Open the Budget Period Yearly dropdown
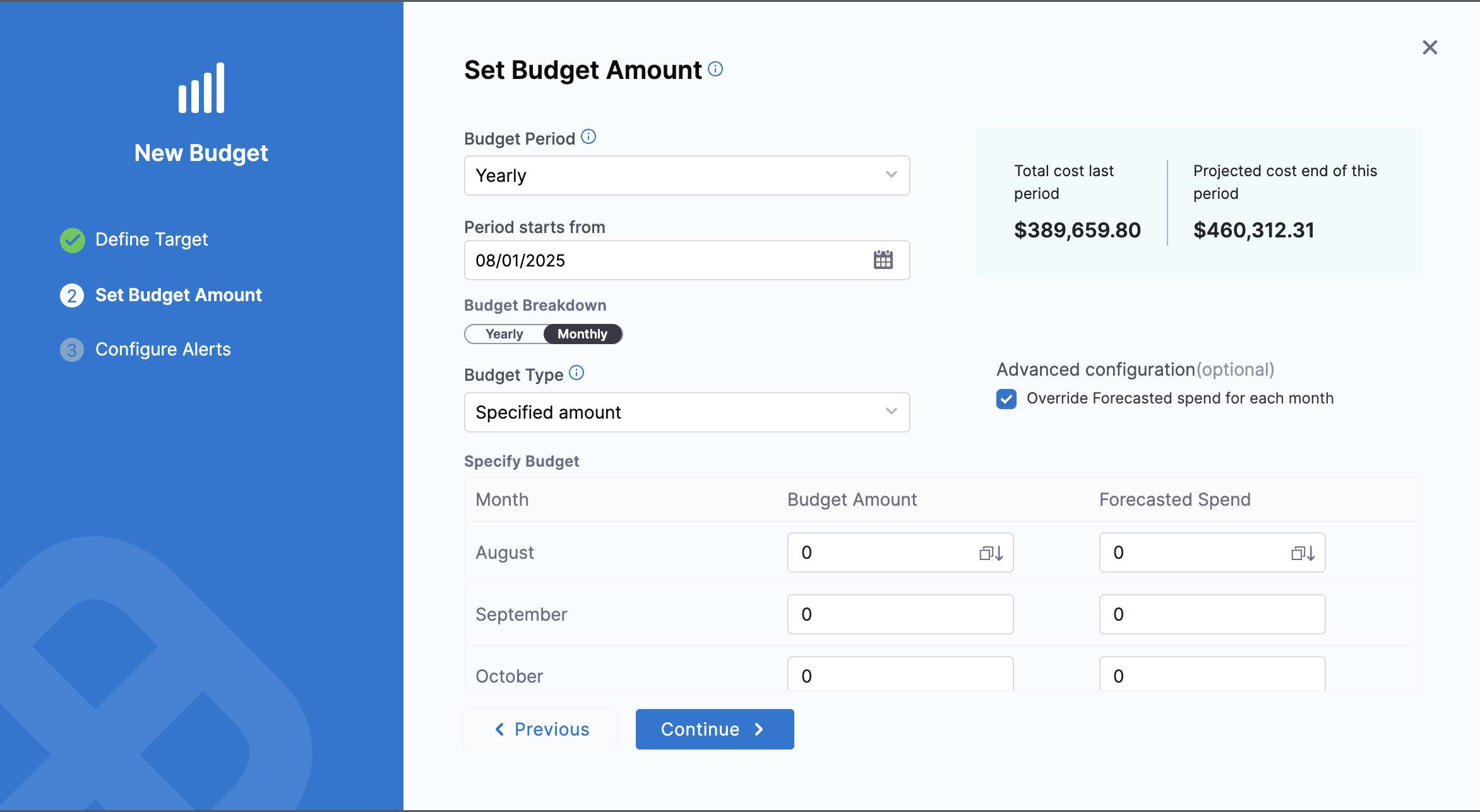 [686, 176]
